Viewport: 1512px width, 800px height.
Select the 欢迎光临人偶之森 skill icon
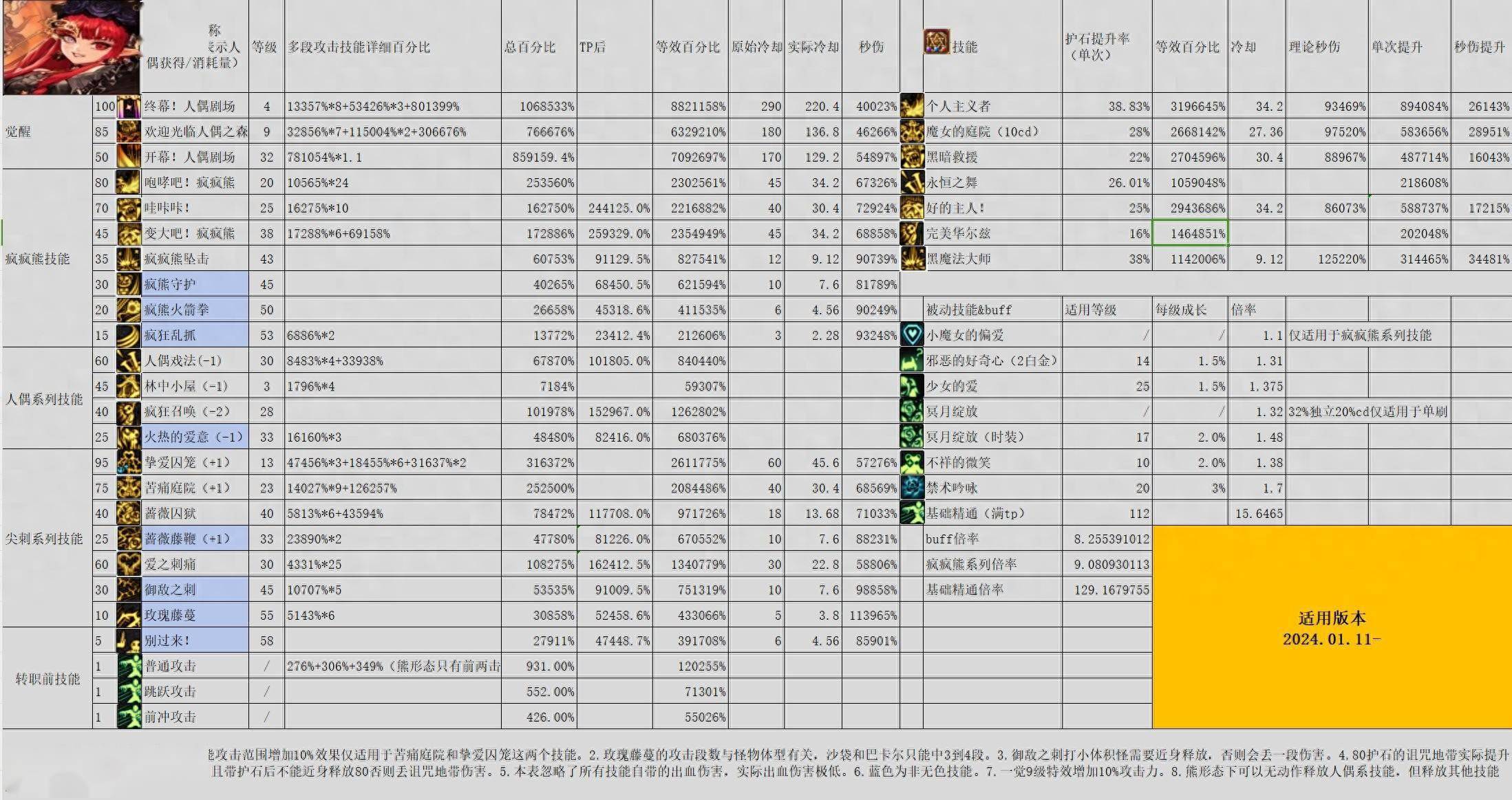(129, 131)
